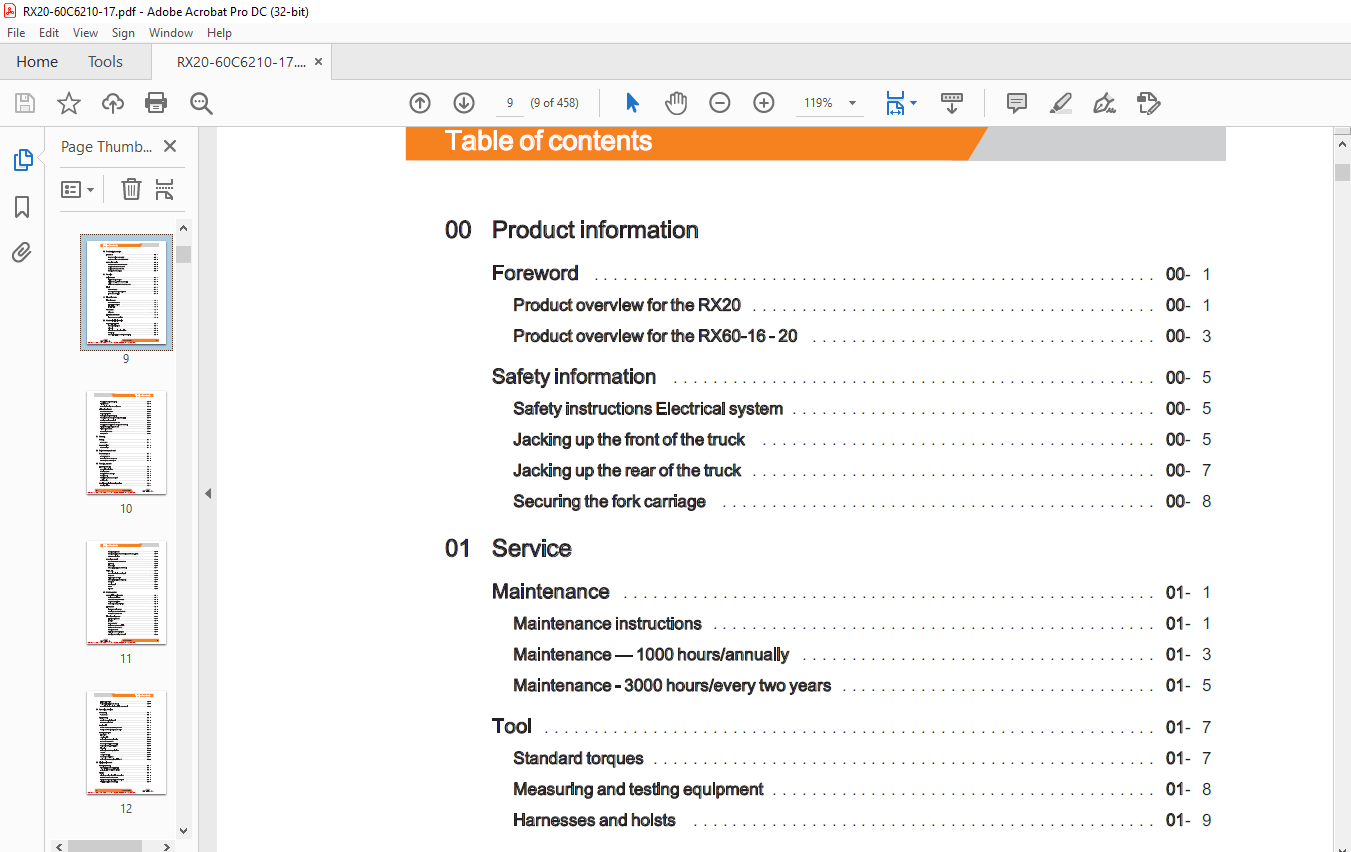Open the fit page options dropdown arrow
Screen dimensions: 1351x852
[913, 103]
